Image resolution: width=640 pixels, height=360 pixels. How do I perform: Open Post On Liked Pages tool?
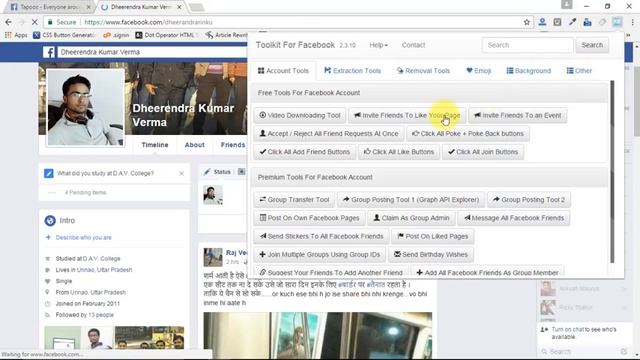pos(433,236)
